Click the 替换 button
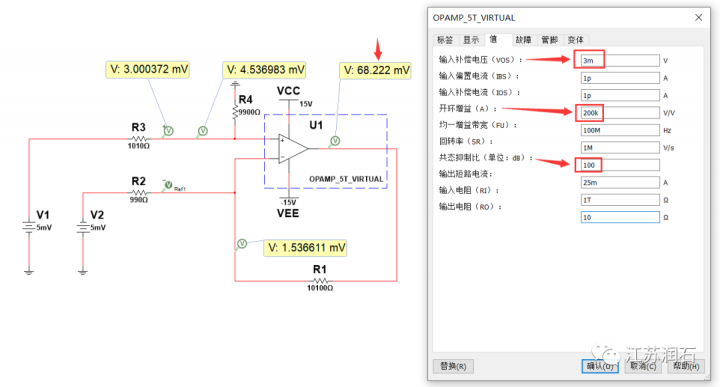The width and height of the screenshot is (720, 387). [453, 366]
